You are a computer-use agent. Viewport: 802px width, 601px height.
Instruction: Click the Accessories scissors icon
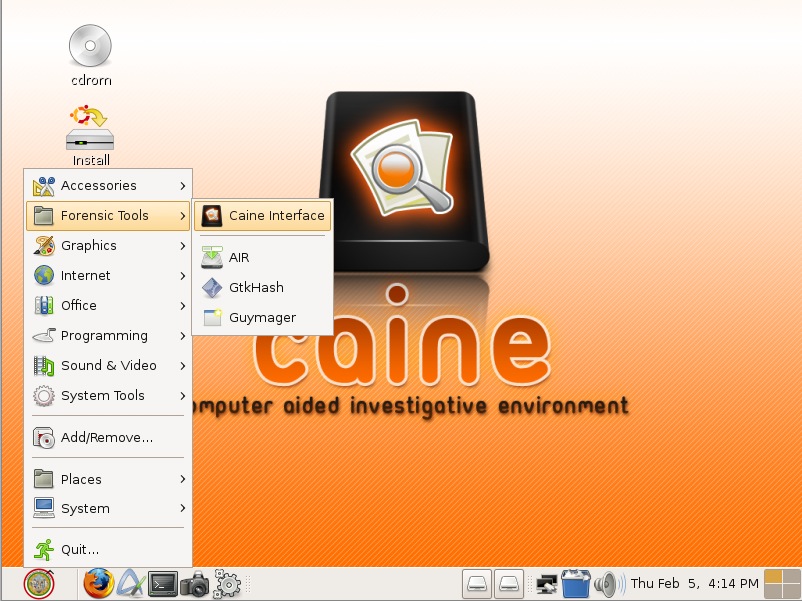tap(44, 186)
